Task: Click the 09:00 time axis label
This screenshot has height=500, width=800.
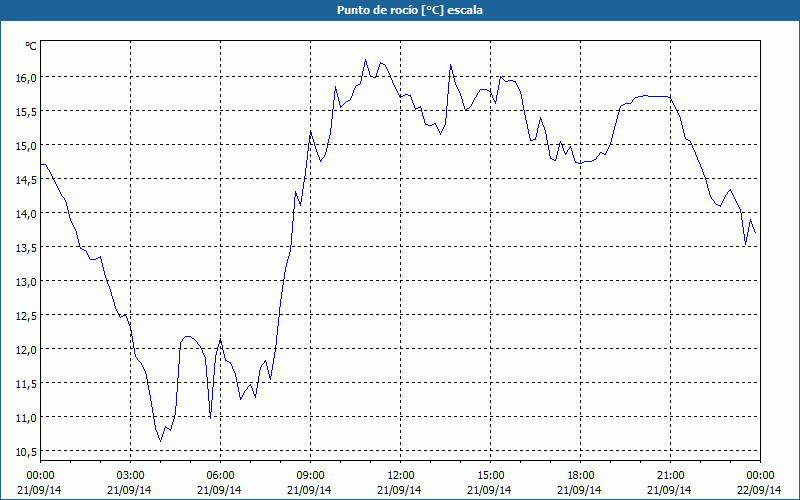Action: point(310,476)
